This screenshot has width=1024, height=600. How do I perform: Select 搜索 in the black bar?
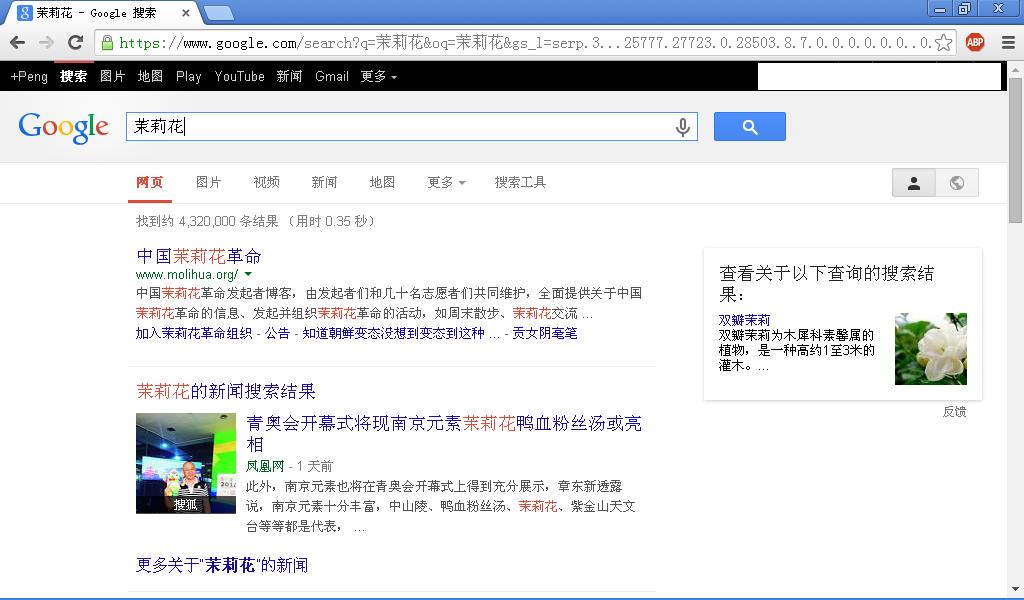tap(73, 76)
